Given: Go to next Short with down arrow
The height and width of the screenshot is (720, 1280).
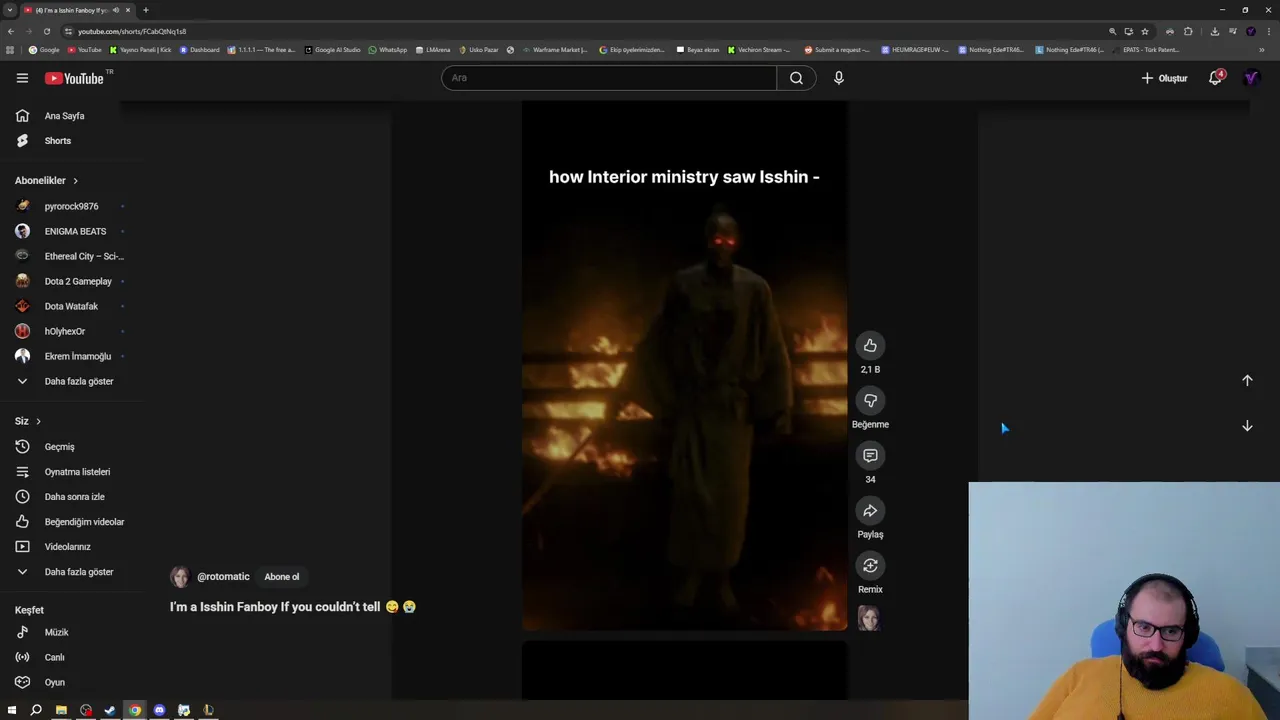Looking at the screenshot, I should click(x=1247, y=426).
